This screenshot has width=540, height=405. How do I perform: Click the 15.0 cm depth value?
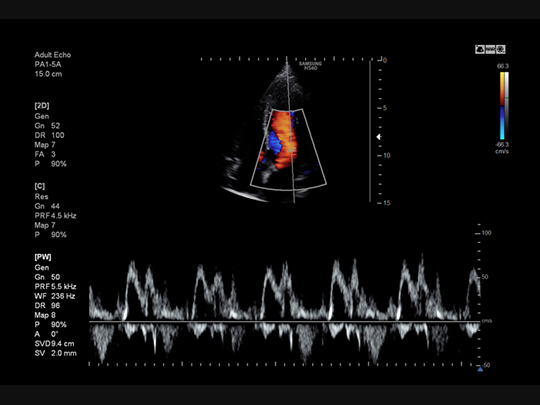coord(48,74)
